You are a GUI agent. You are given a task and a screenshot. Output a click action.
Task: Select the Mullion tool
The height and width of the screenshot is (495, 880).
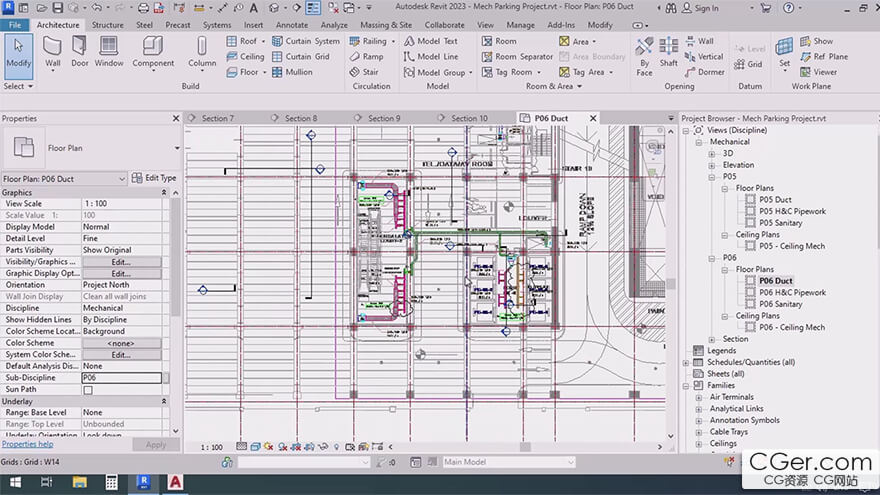click(292, 72)
